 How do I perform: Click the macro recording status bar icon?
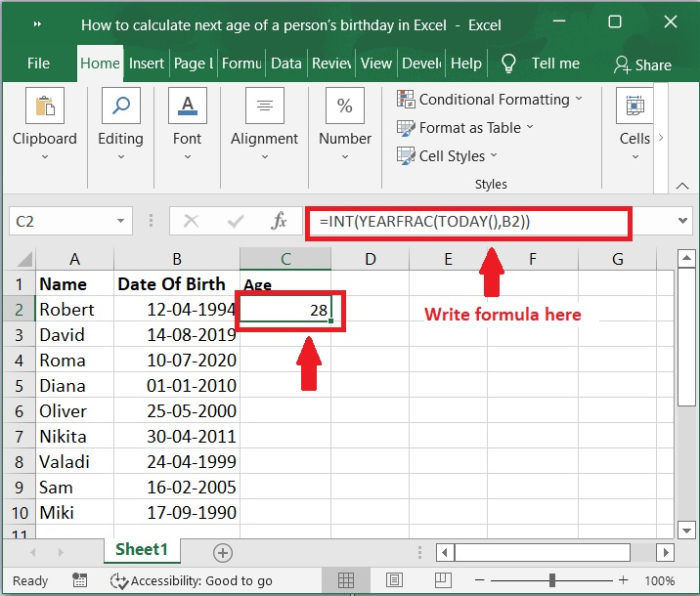tap(79, 580)
